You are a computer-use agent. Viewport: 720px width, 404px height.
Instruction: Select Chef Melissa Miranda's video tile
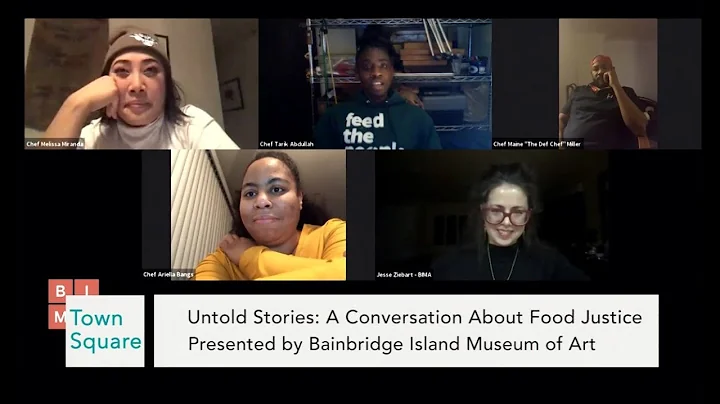tap(141, 84)
